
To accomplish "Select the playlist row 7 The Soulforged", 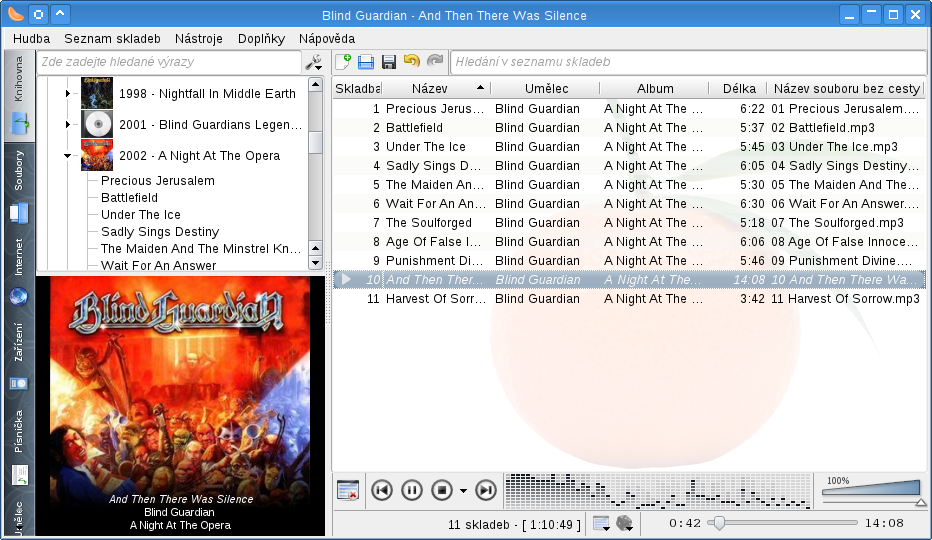I will point(629,223).
